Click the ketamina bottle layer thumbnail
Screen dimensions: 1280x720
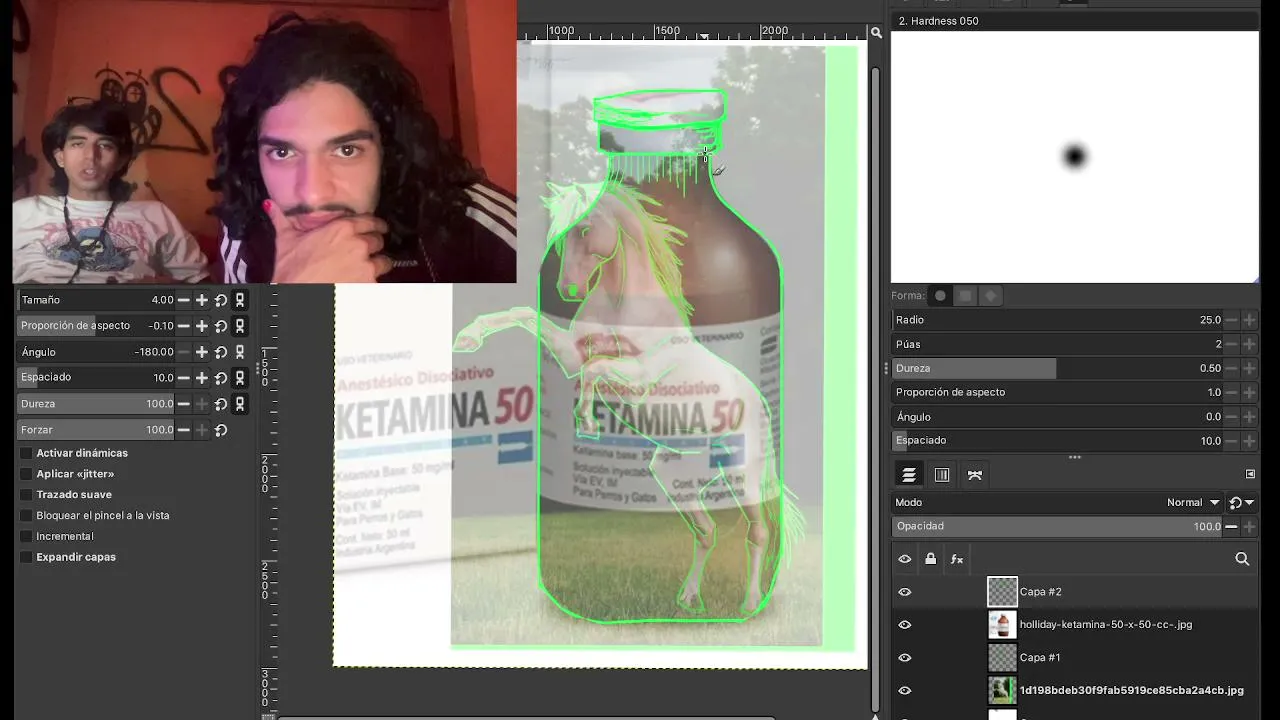[1002, 625]
